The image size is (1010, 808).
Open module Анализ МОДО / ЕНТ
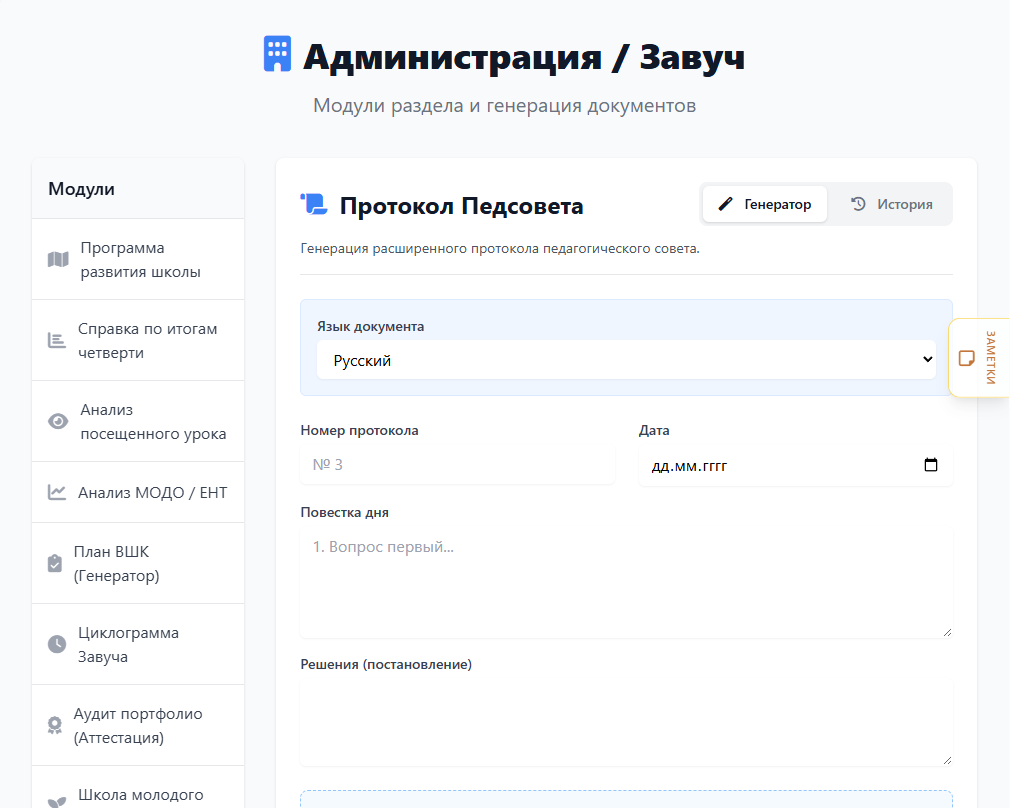tap(138, 492)
